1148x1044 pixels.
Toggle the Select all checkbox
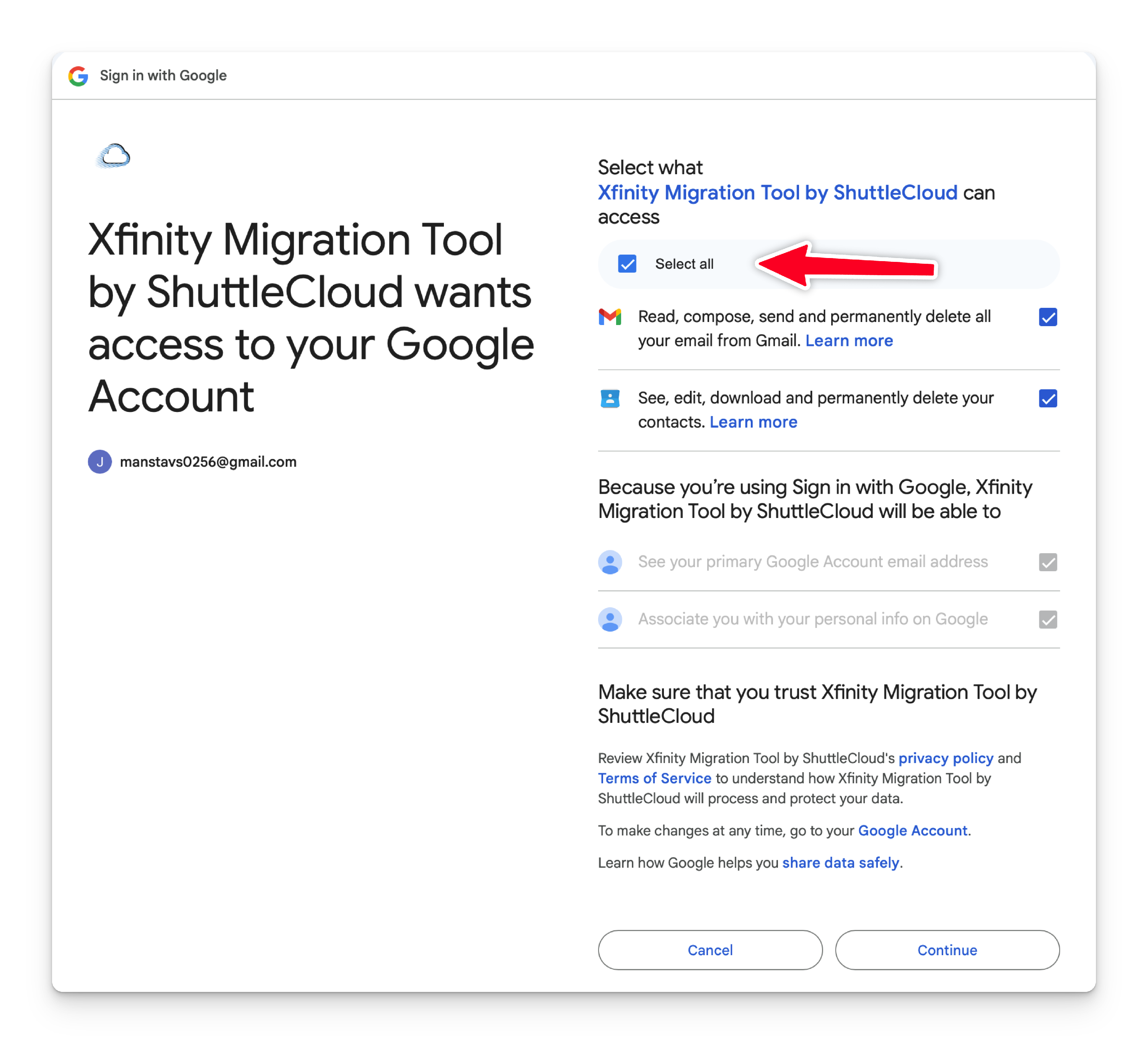(x=627, y=264)
